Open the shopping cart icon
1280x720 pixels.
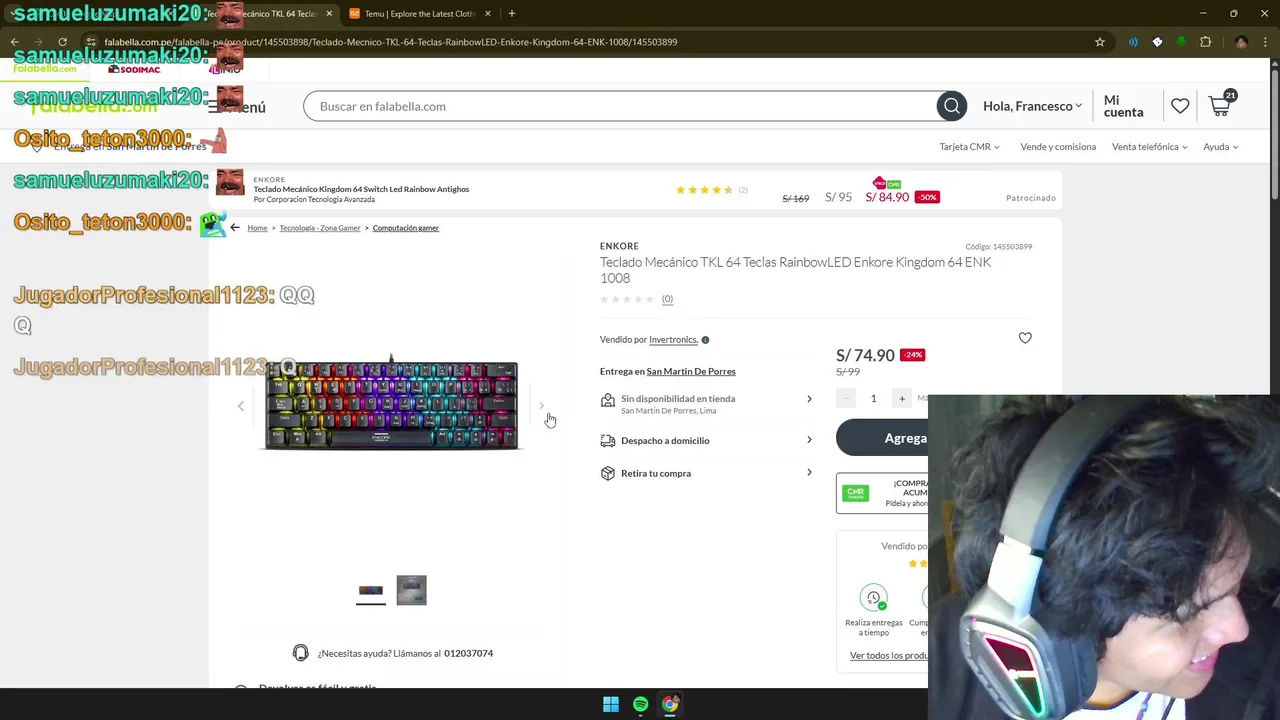1220,105
